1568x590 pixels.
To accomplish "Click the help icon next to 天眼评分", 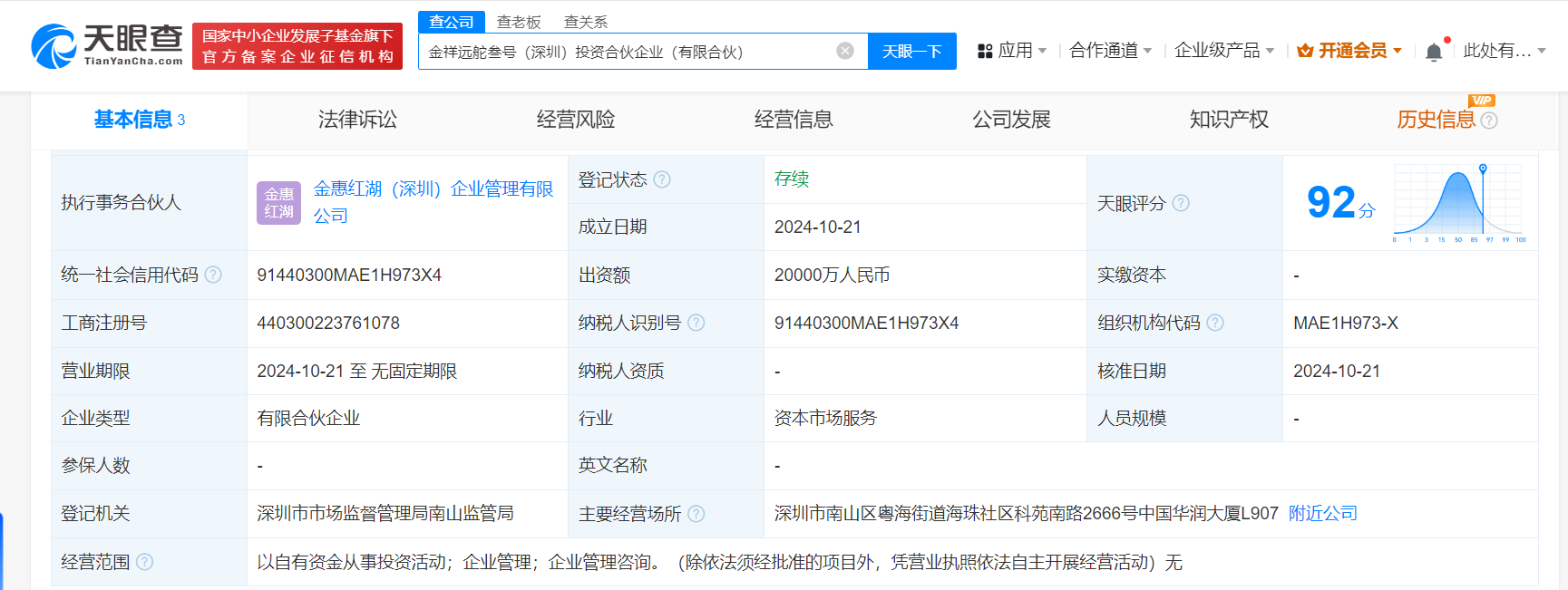I will click(1181, 203).
